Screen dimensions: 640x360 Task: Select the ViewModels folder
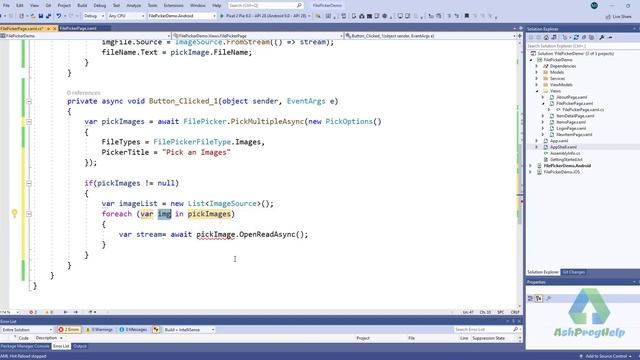561,84
